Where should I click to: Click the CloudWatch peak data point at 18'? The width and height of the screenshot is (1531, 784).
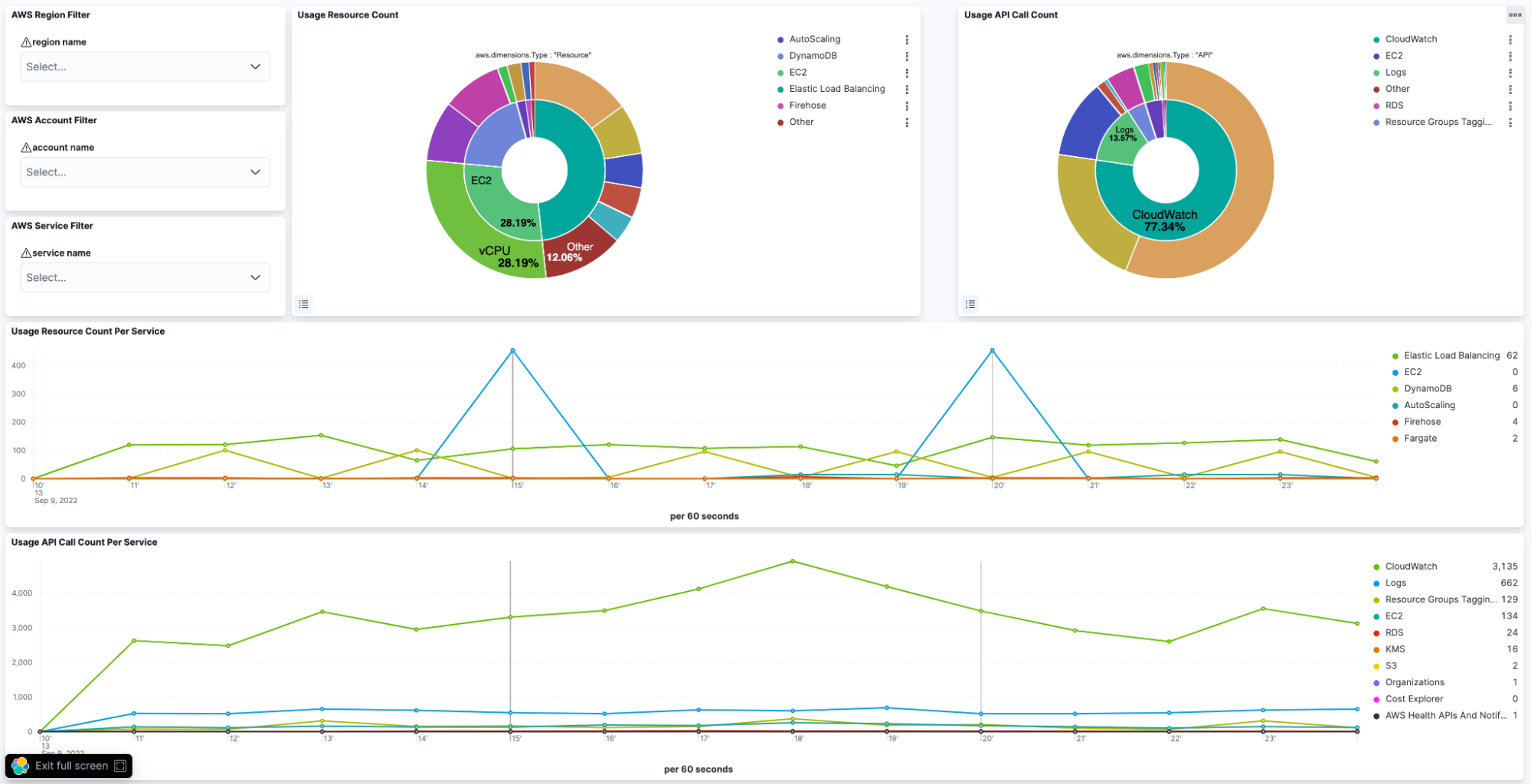click(793, 561)
